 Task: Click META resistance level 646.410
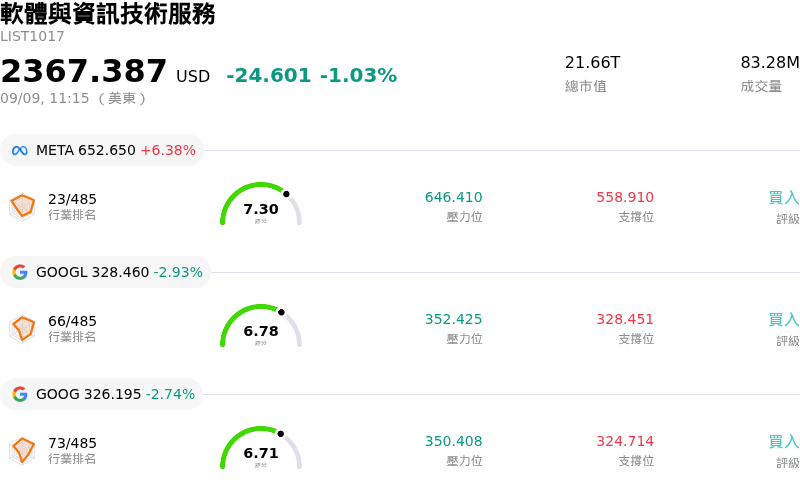pos(454,197)
